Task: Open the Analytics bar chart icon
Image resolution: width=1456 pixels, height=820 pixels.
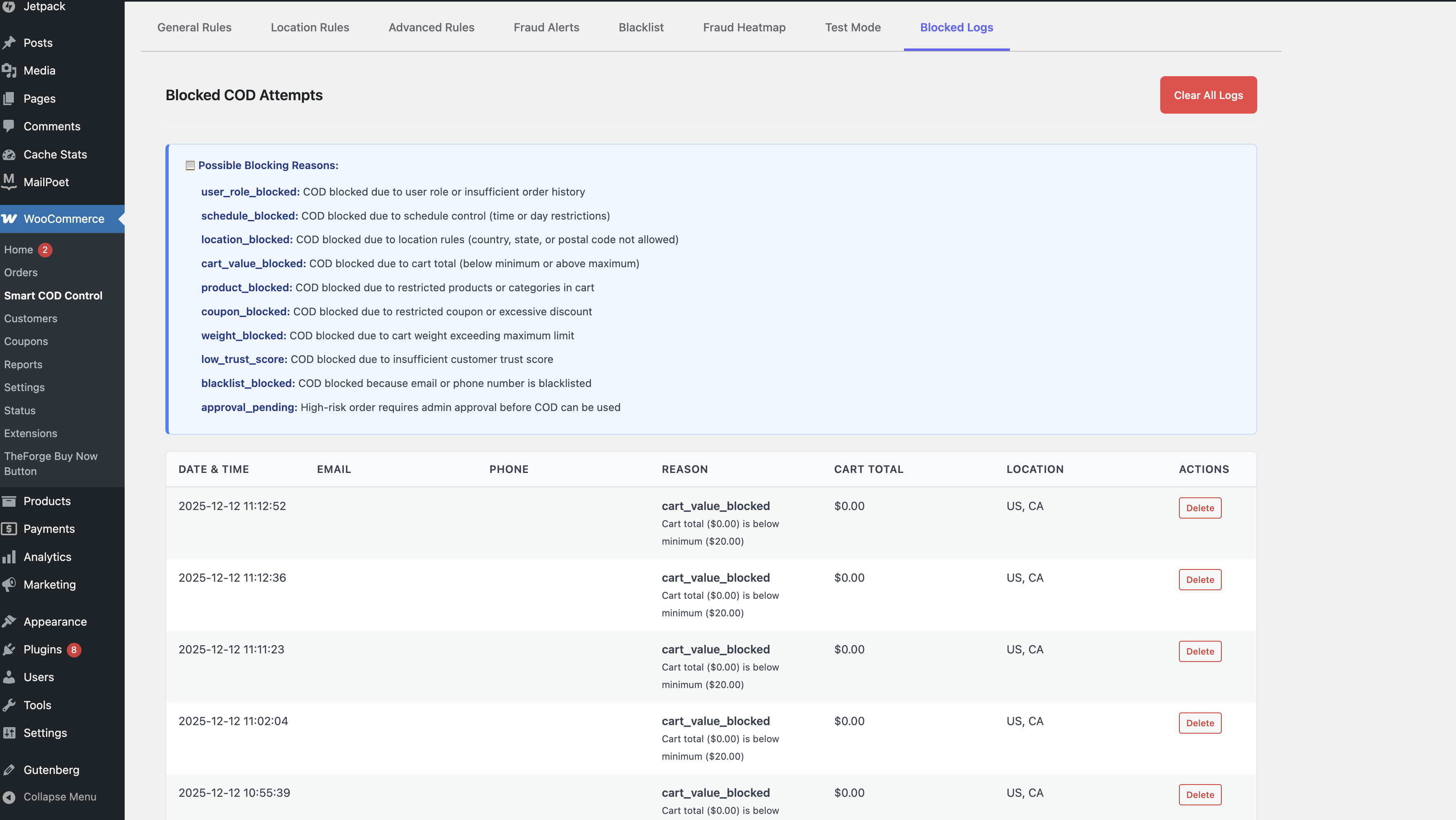Action: pyautogui.click(x=9, y=557)
